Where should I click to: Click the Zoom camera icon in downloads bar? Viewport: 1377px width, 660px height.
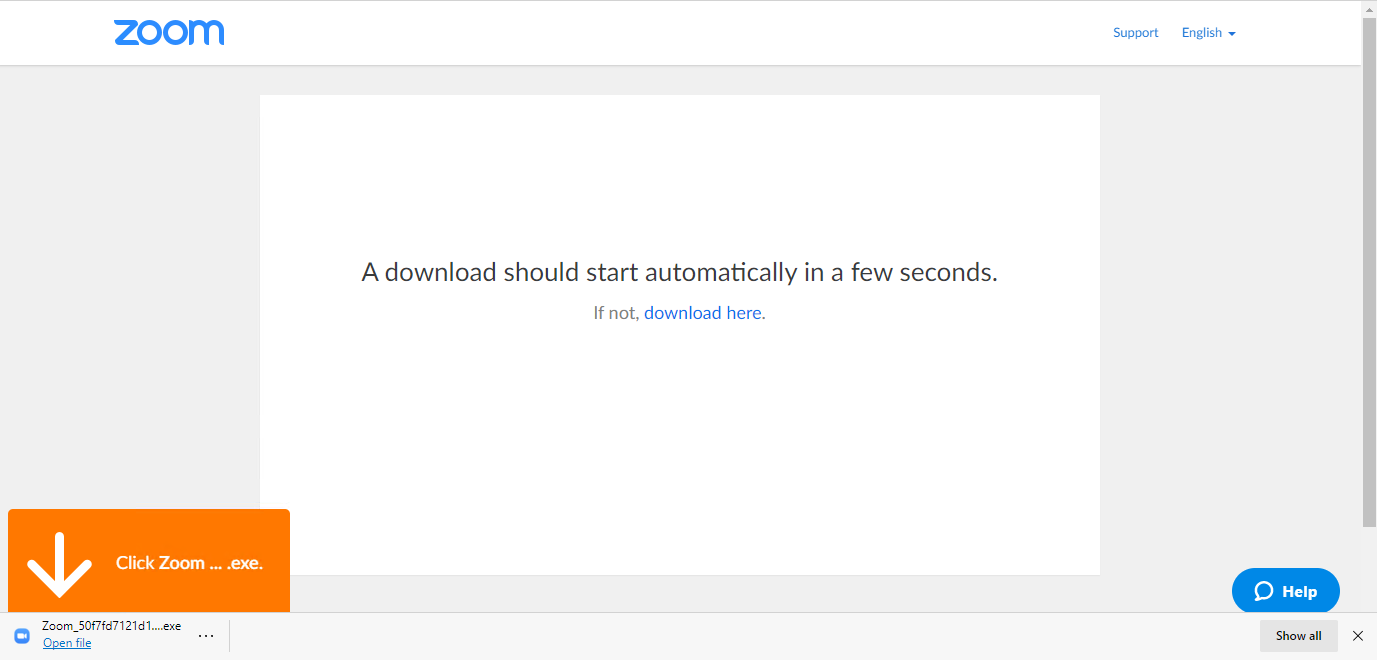coord(22,635)
